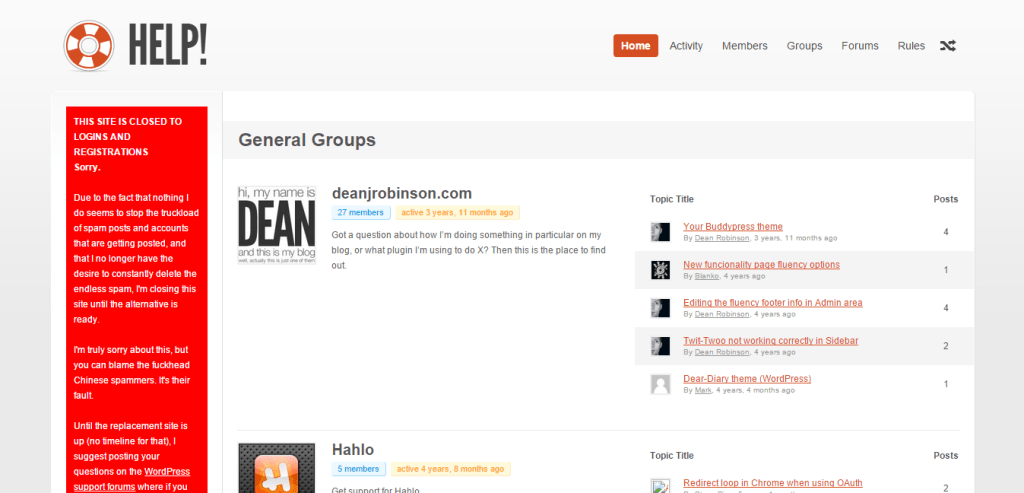Click Topic Title header in Hahlo group
The width and height of the screenshot is (1024, 493).
[672, 455]
